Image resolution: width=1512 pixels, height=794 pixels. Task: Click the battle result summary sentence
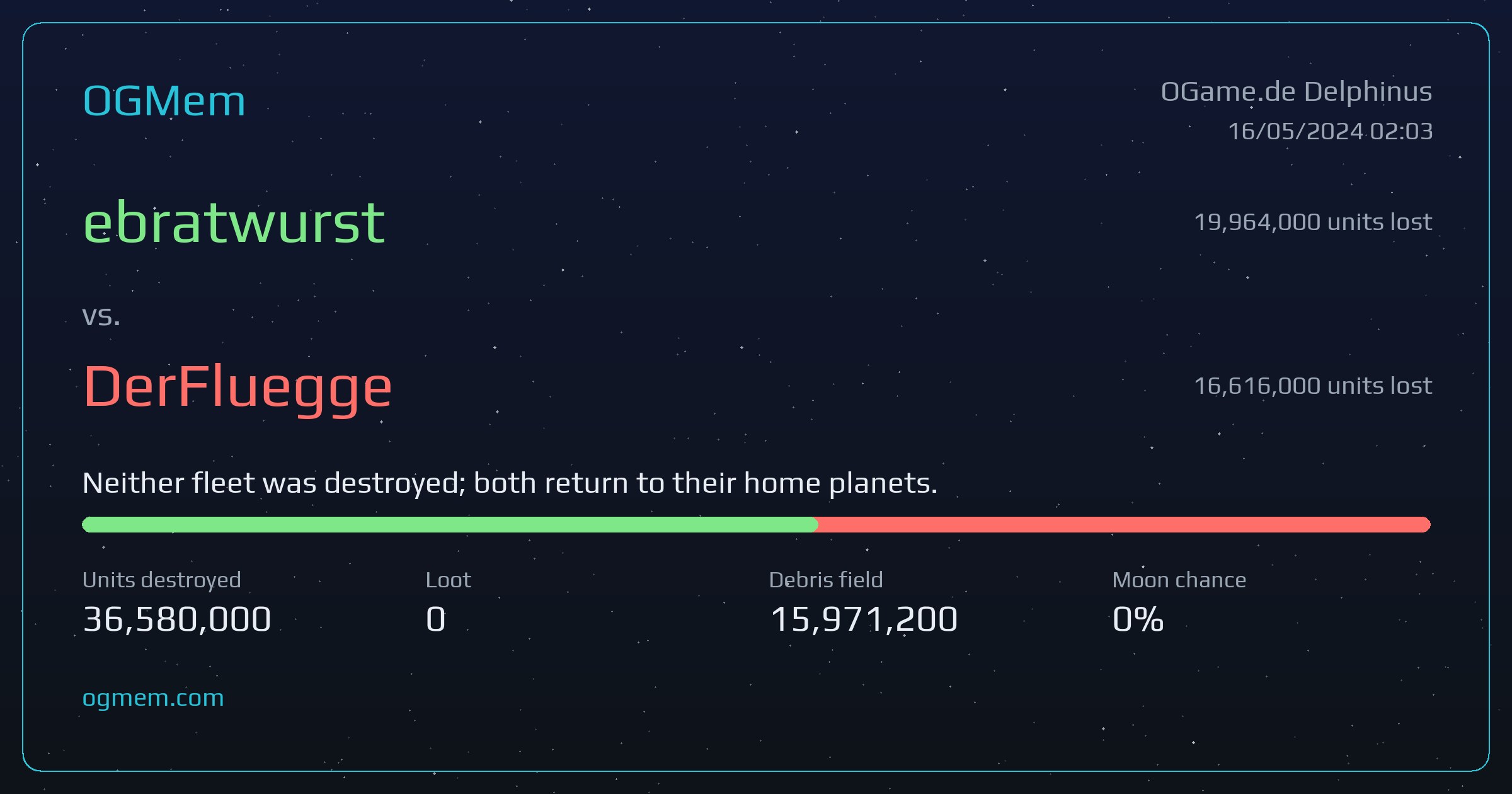coord(510,483)
